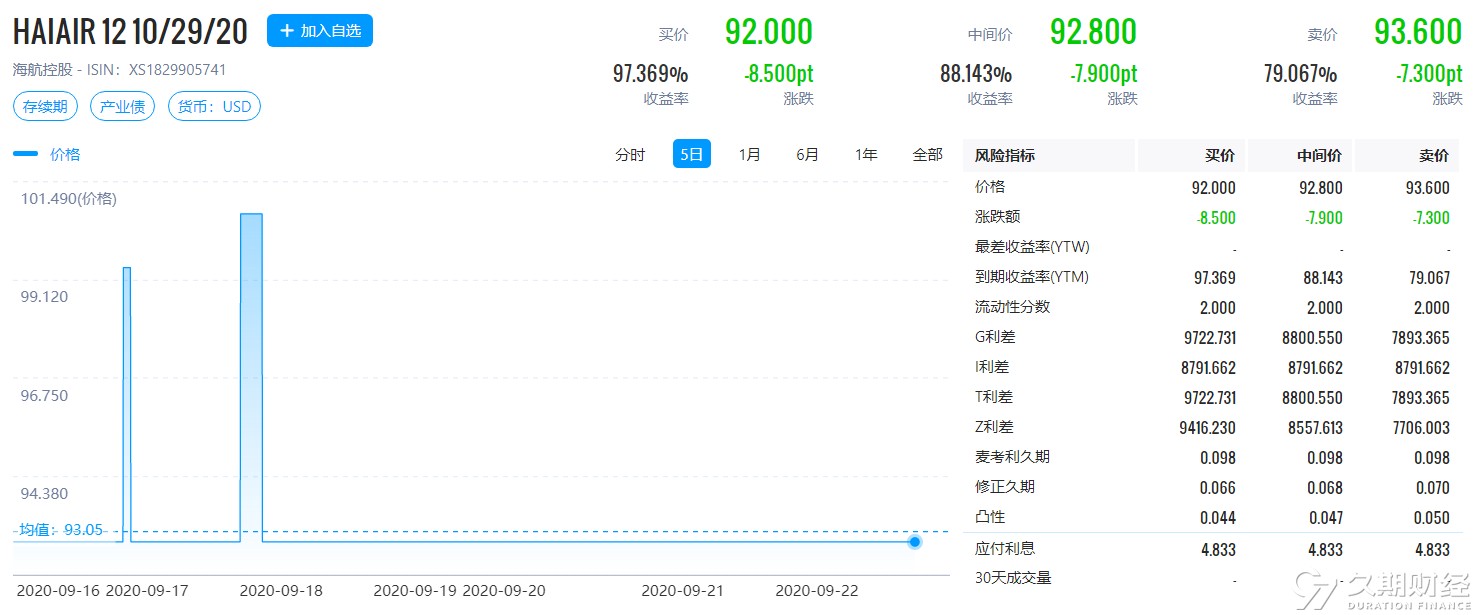Click the 修正久期 row label
This screenshot has height=615, width=1476.
coord(1005,487)
